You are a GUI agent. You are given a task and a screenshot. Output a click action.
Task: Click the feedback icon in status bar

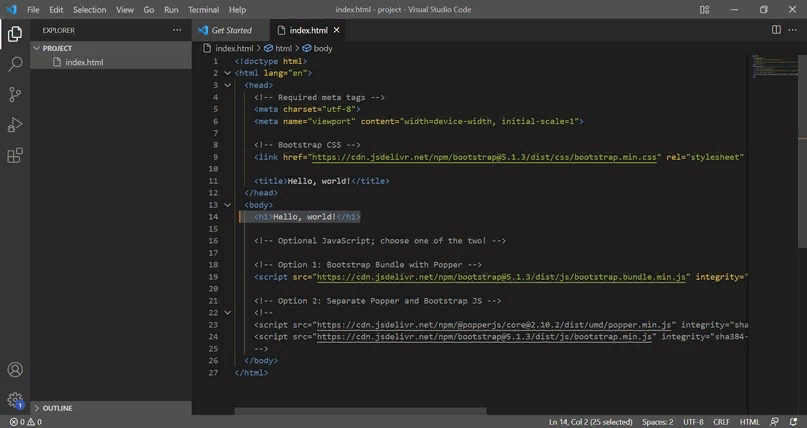click(x=774, y=422)
